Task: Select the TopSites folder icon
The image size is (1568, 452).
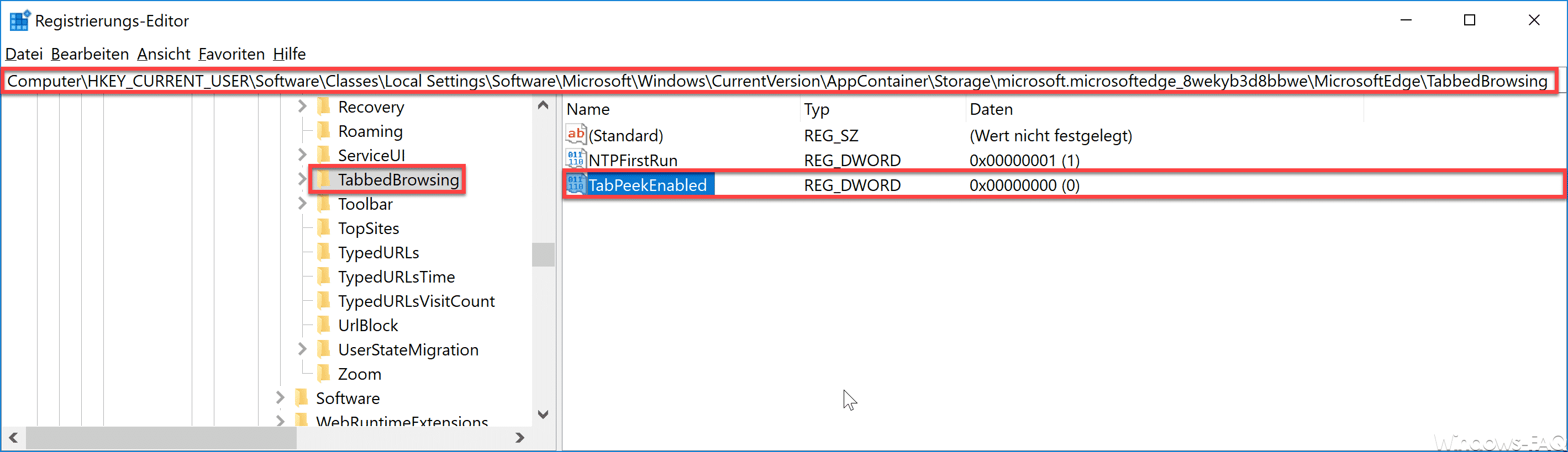Action: pos(324,228)
